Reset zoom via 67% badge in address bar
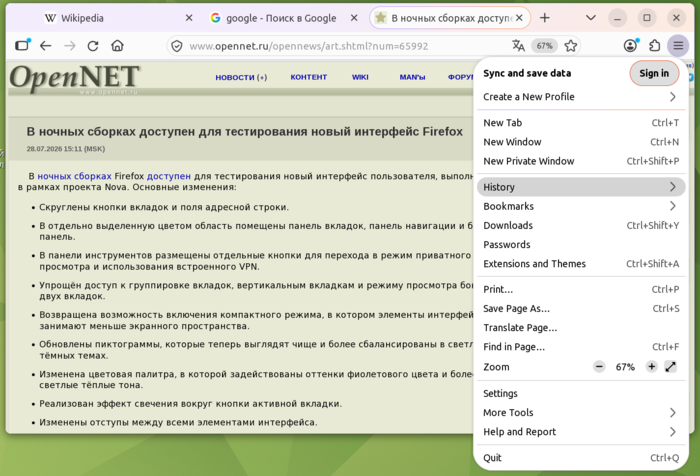Image resolution: width=700 pixels, height=476 pixels. coord(544,46)
